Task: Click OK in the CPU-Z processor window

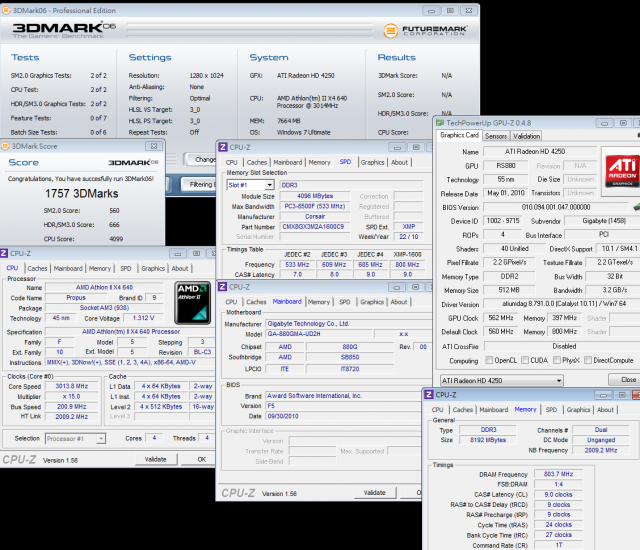Action: (202, 459)
